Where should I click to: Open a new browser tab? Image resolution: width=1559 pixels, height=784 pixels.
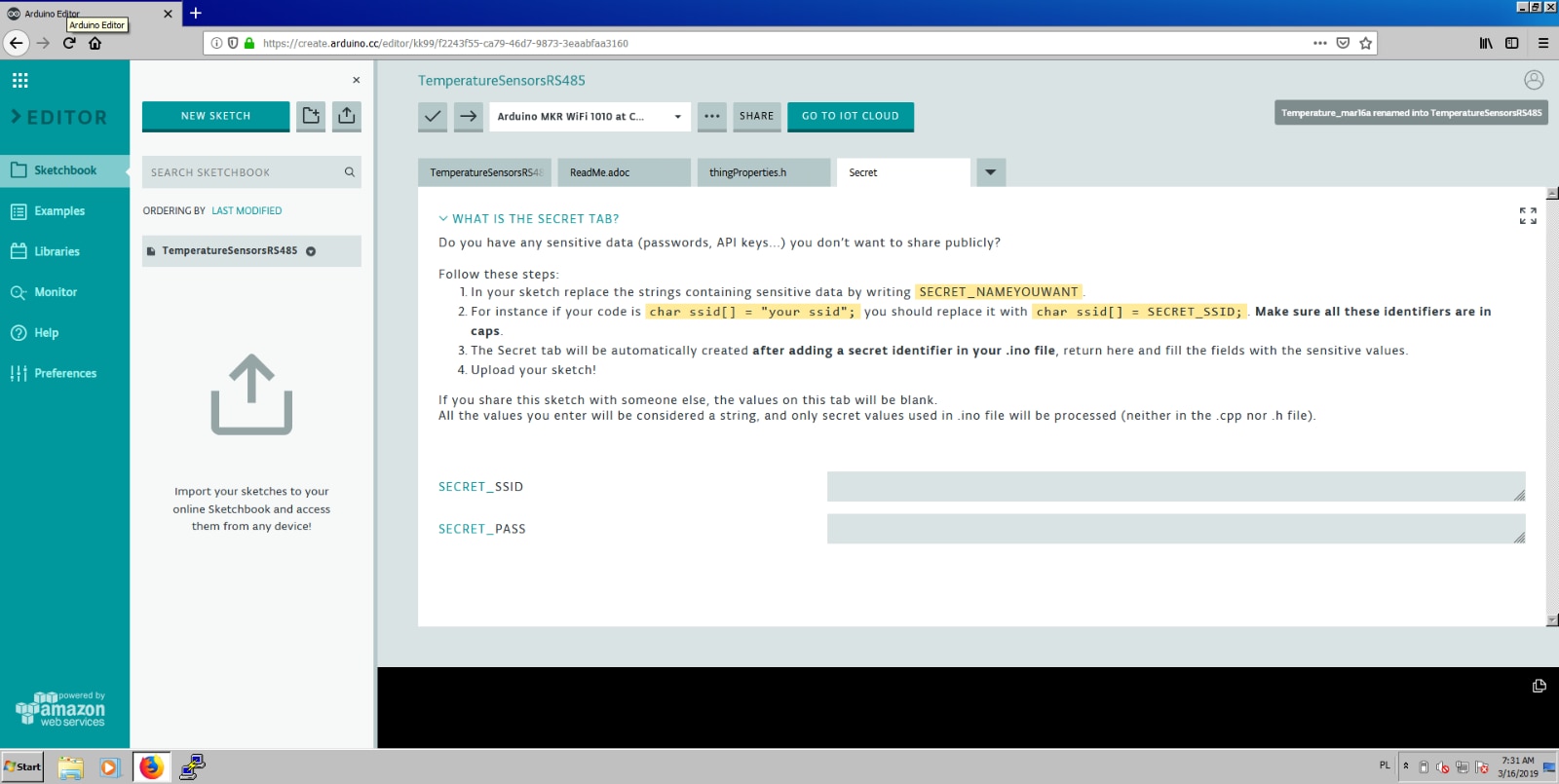coord(196,14)
